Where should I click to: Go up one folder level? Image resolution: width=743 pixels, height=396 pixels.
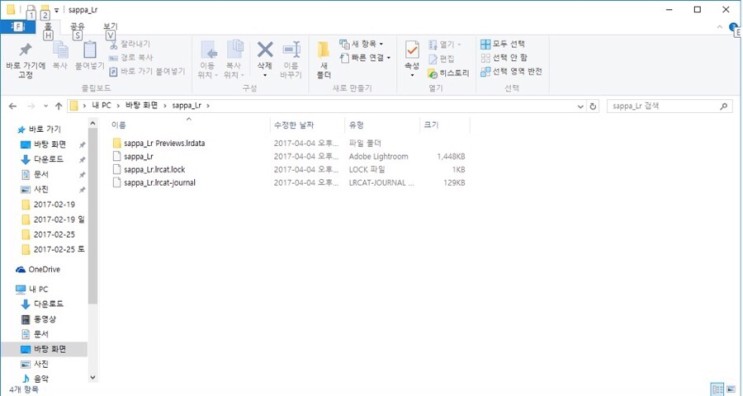[58, 106]
